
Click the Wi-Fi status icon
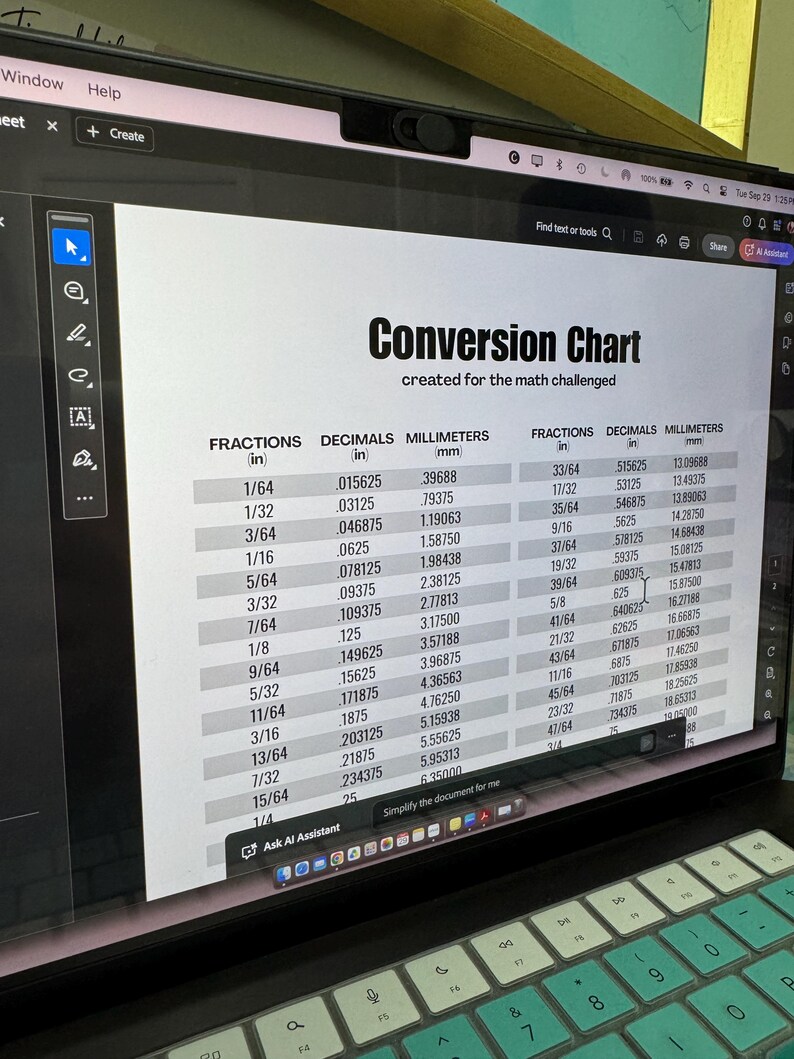688,185
